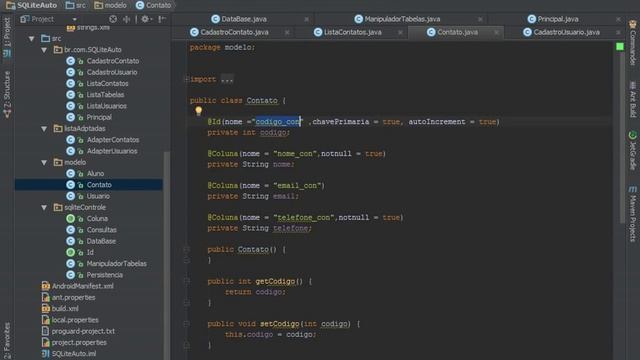Click the Coluna annotation icon
The height and width of the screenshot is (360, 640).
click(x=71, y=218)
